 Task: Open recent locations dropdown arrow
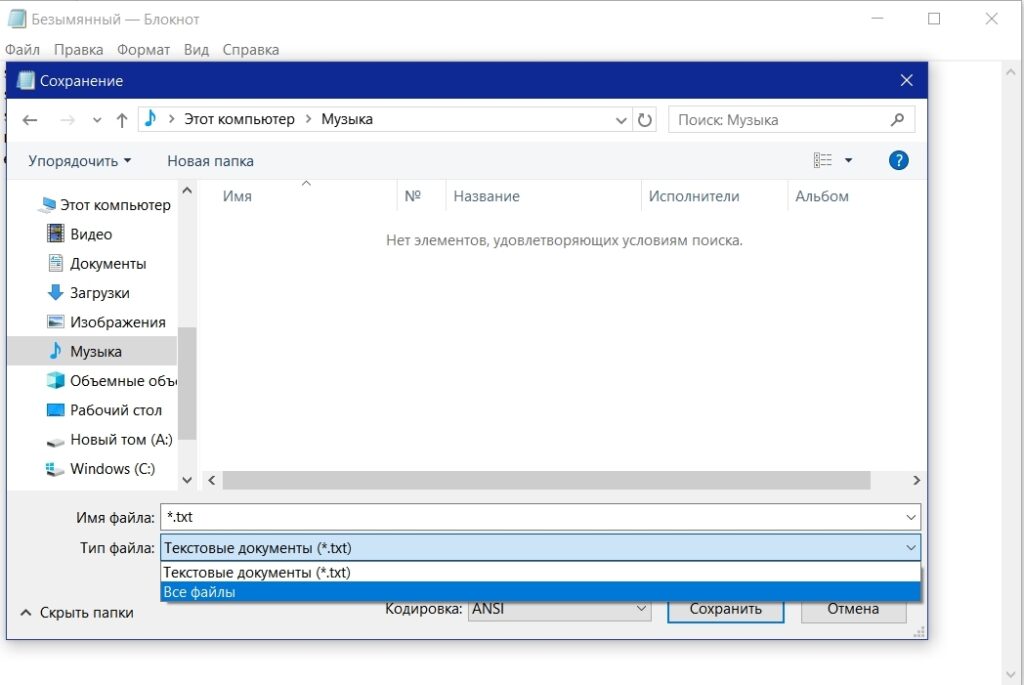tap(97, 120)
